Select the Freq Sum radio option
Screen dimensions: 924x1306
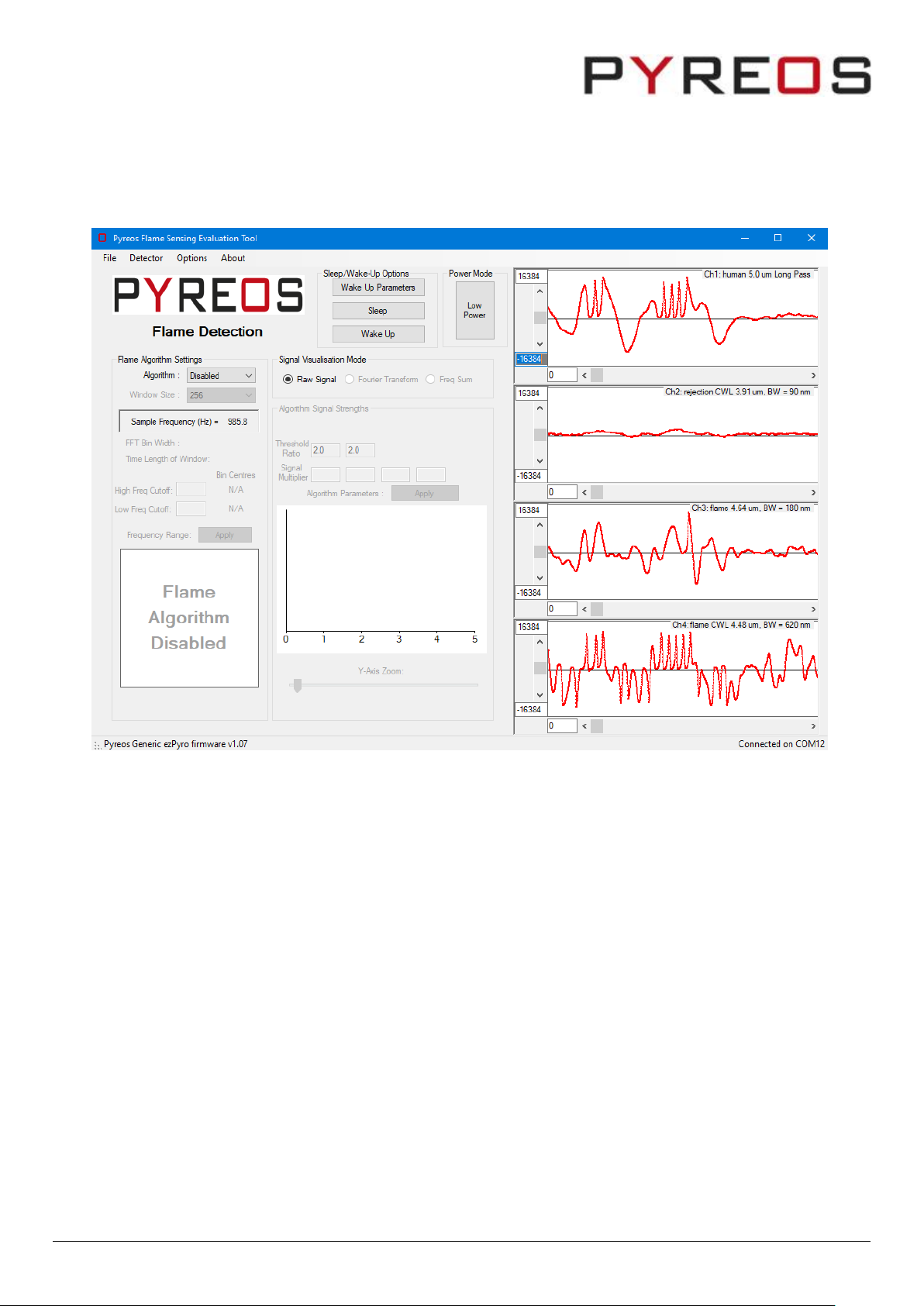point(430,380)
